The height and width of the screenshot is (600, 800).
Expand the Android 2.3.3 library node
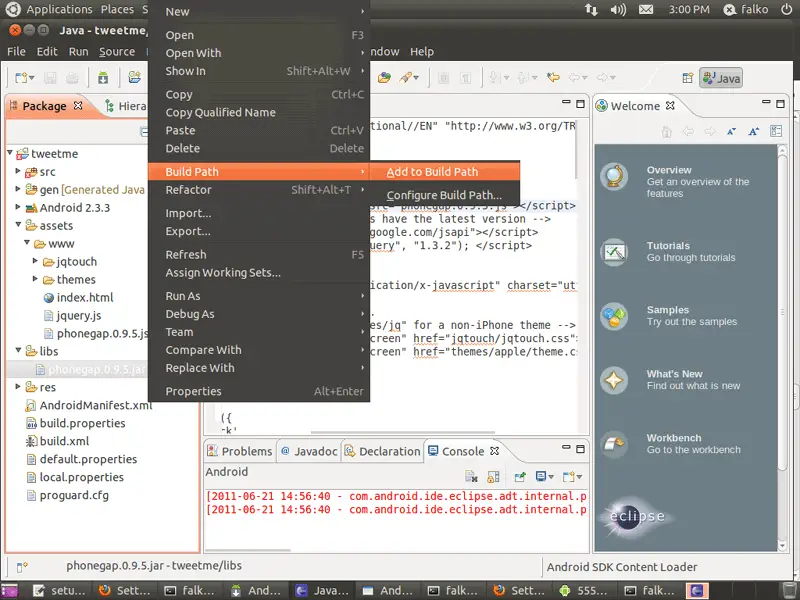click(x=18, y=207)
